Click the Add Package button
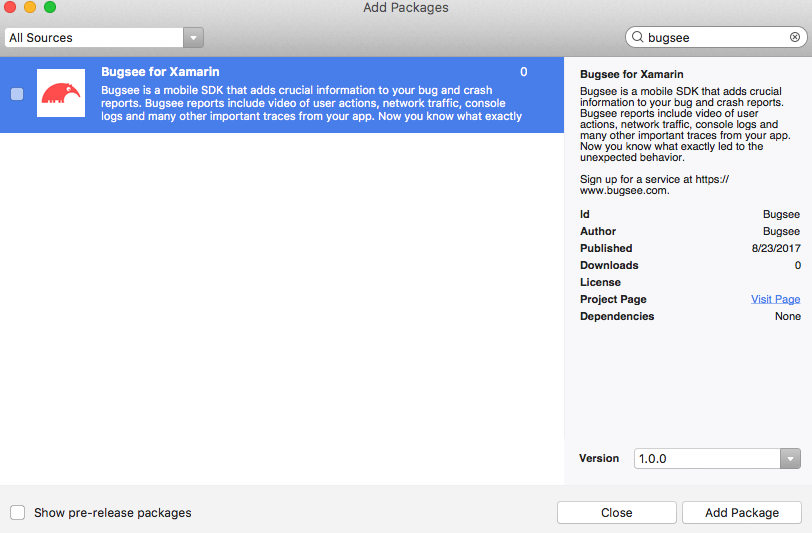The height and width of the screenshot is (533, 812). point(742,513)
